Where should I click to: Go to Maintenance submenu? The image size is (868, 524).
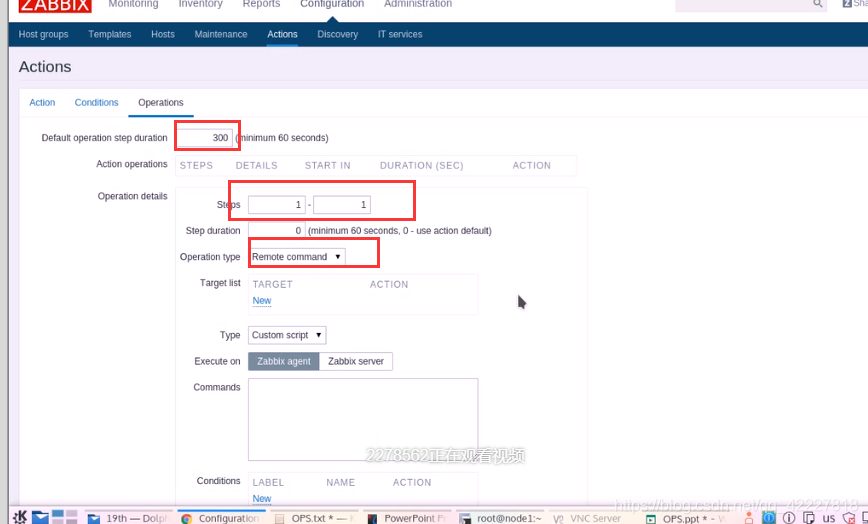[221, 34]
